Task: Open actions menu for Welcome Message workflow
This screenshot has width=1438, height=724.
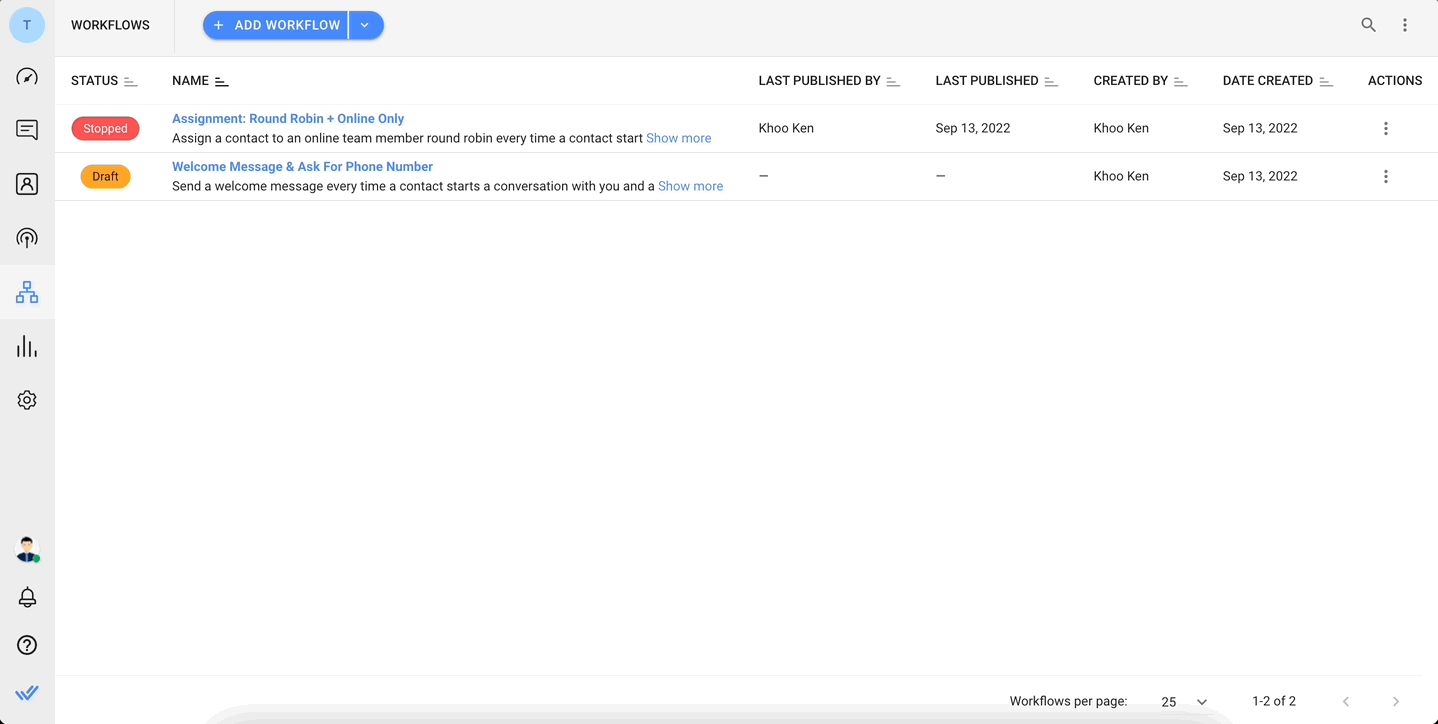Action: (x=1385, y=176)
